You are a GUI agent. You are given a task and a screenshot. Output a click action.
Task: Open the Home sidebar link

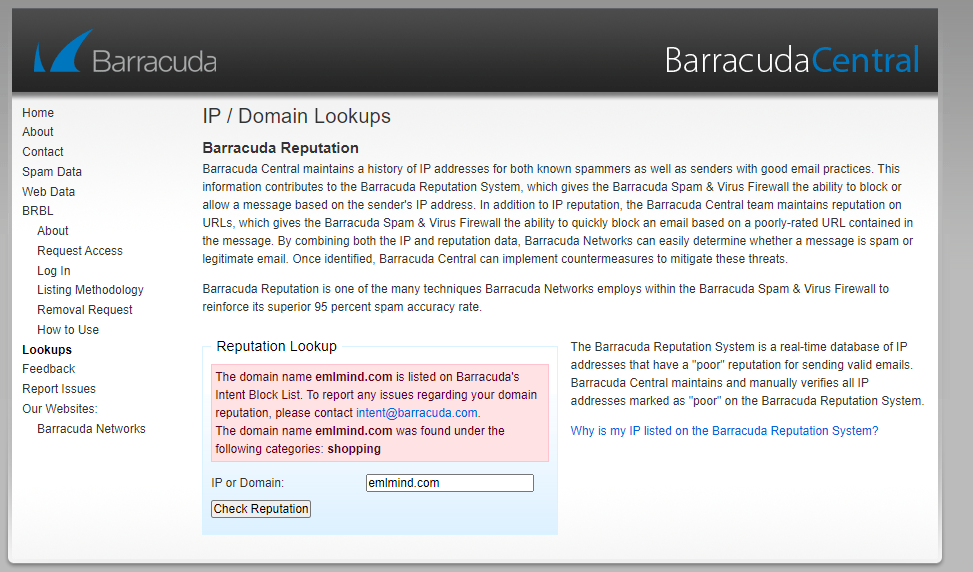(38, 113)
